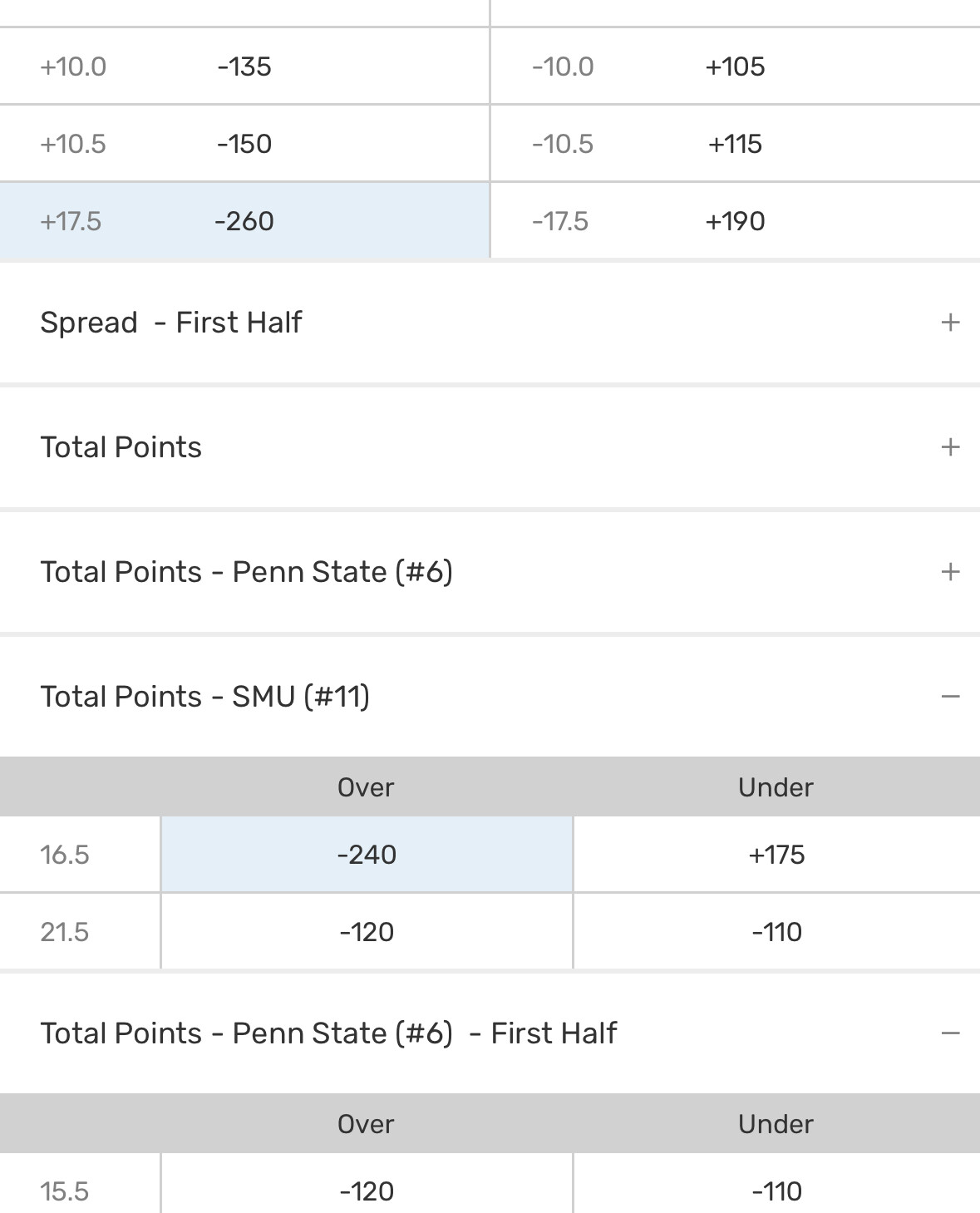Tap the Total Points - Penn State (#6) heading
This screenshot has height=1213, width=980.
246,572
